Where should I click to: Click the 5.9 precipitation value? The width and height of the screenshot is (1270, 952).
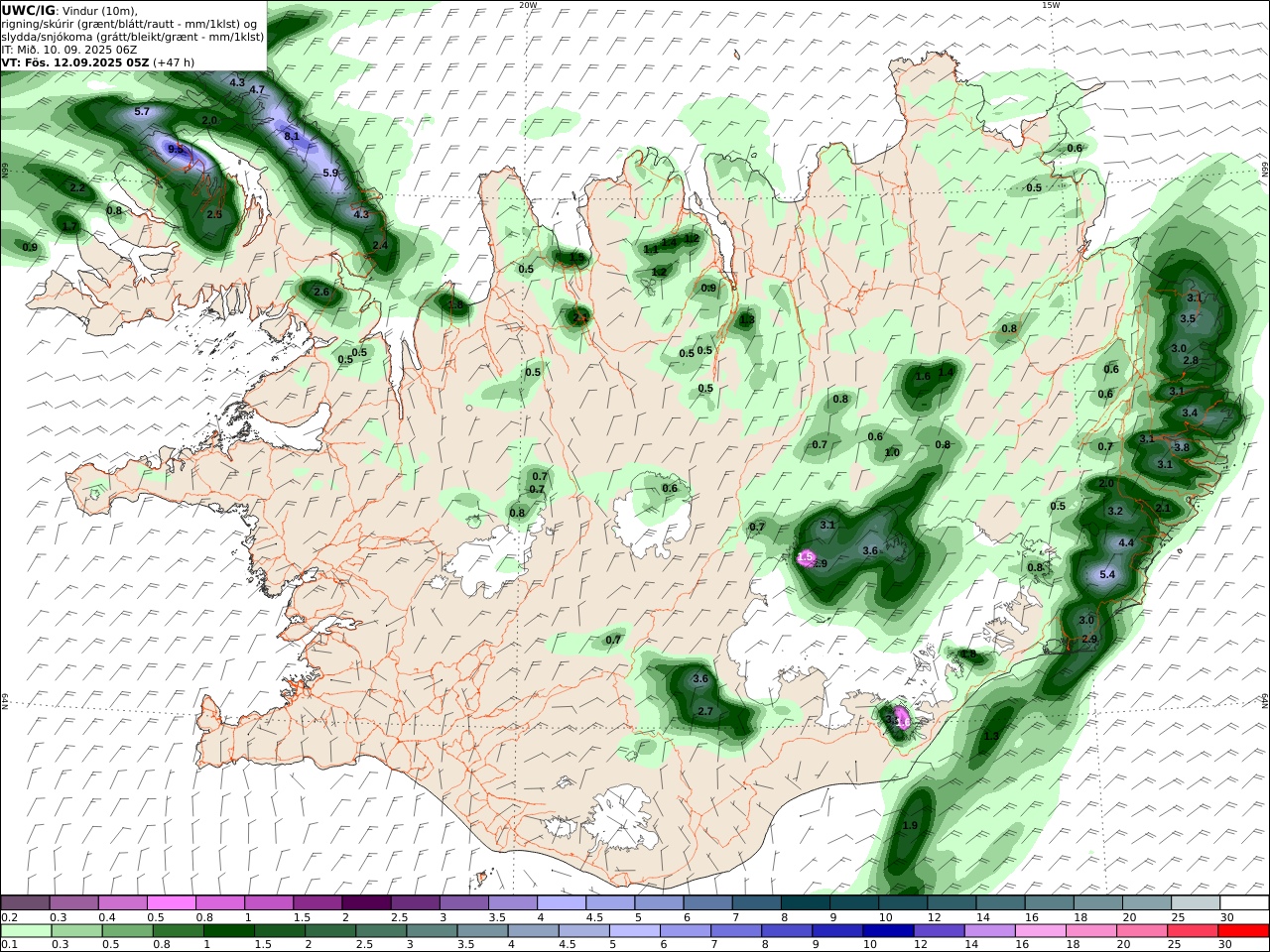tap(331, 173)
